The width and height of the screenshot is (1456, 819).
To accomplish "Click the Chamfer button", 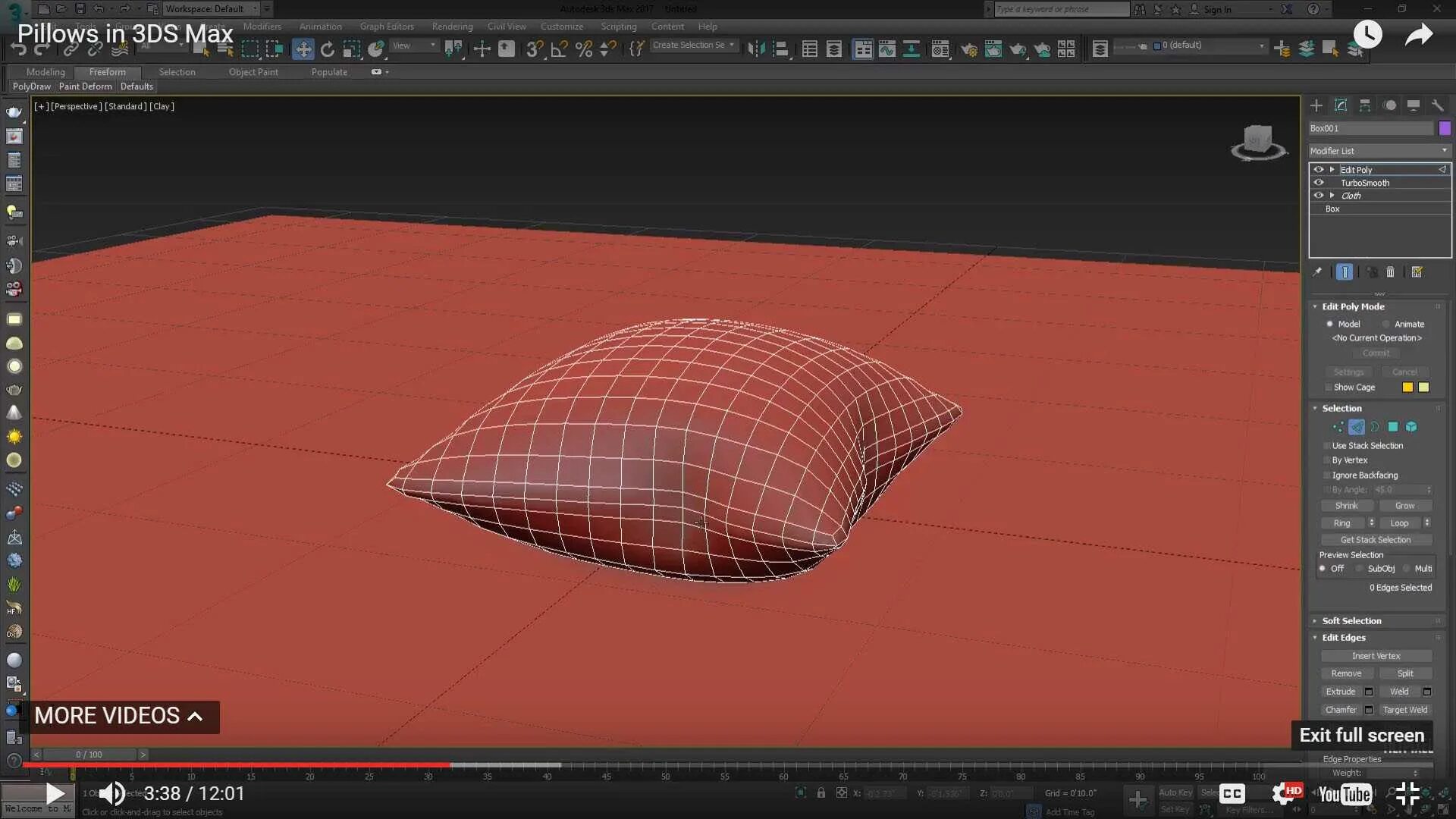I will [1341, 710].
